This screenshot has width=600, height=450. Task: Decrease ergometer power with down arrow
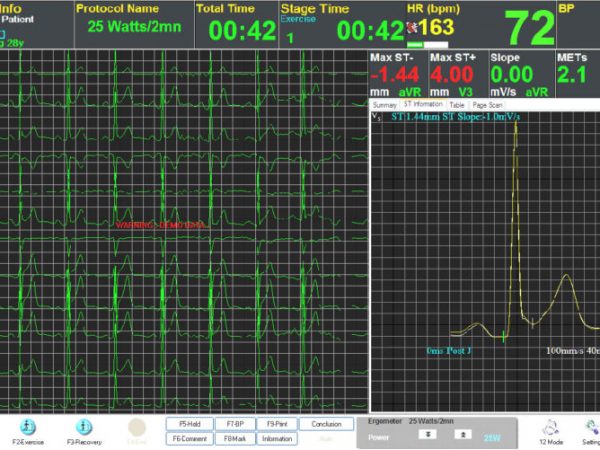pyautogui.click(x=426, y=436)
